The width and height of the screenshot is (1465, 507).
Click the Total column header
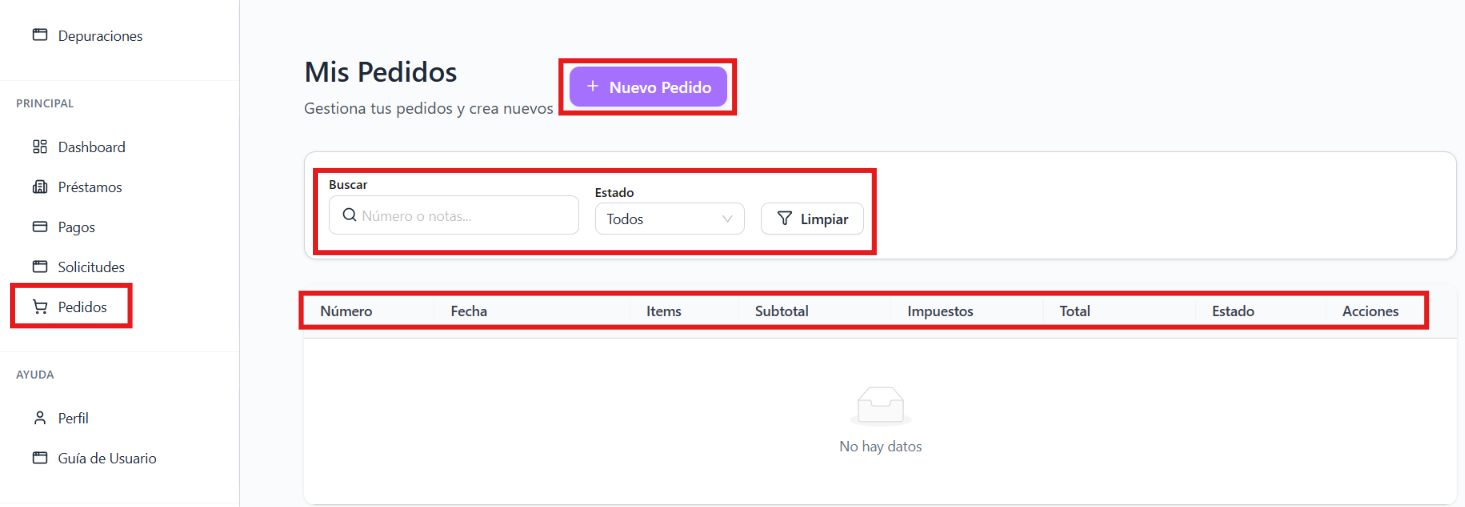pyautogui.click(x=1075, y=311)
